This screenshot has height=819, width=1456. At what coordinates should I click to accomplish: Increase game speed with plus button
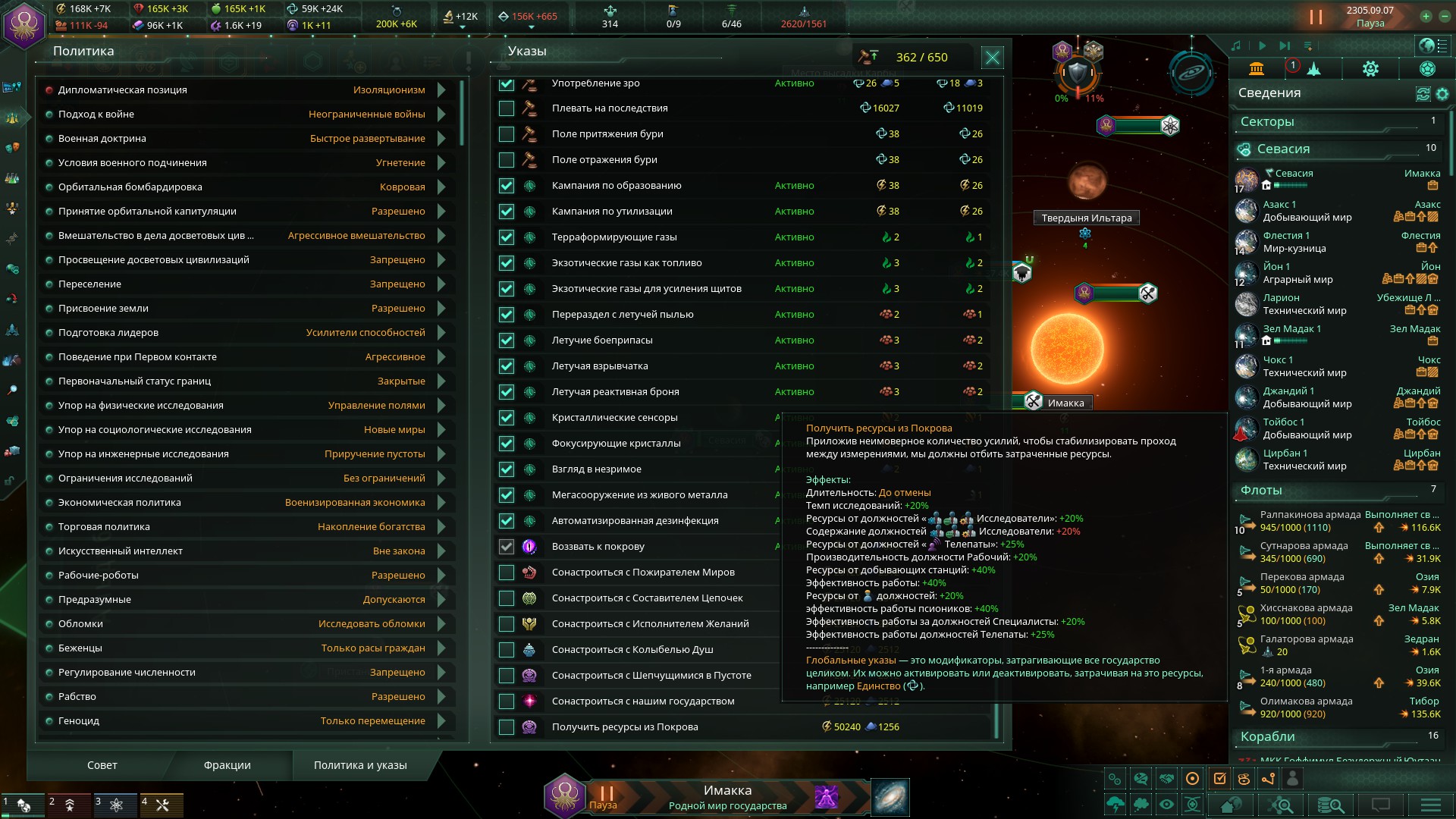click(x=1426, y=17)
